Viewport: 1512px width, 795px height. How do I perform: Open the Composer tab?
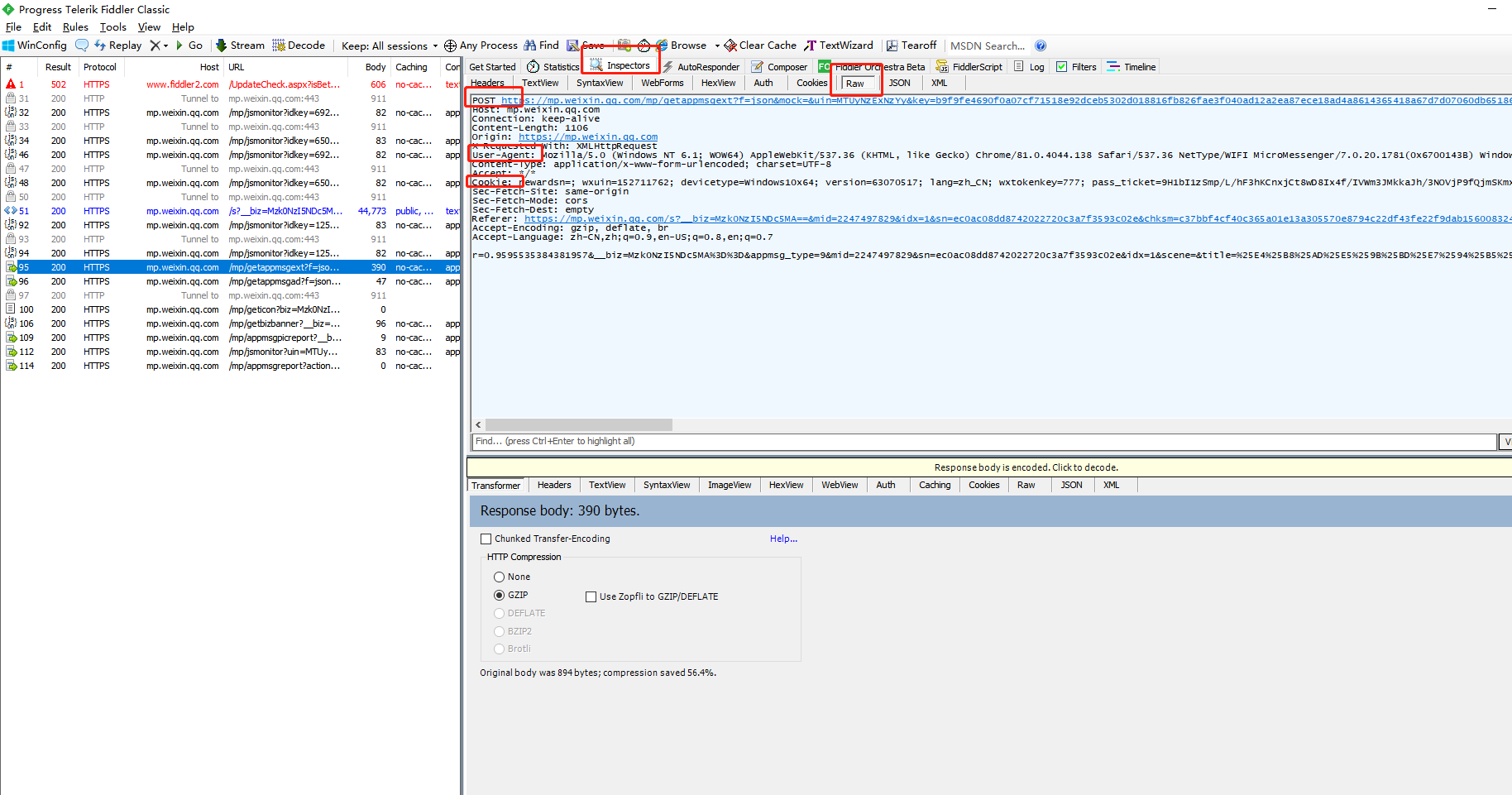coord(779,67)
